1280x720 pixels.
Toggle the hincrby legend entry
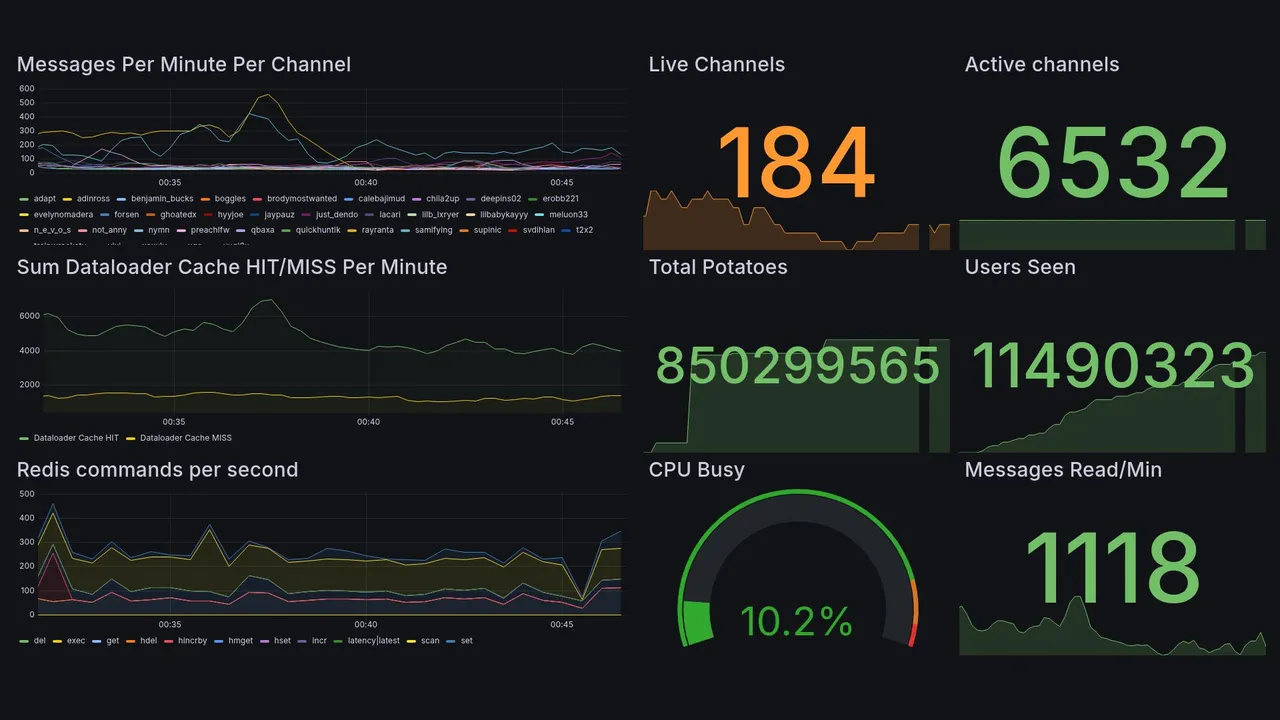[192, 641]
